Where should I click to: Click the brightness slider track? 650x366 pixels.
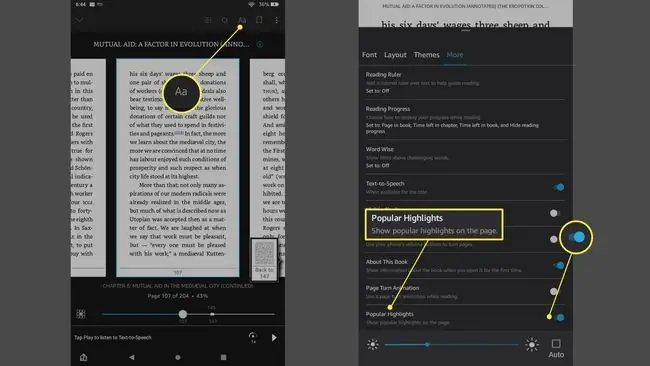pyautogui.click(x=451, y=344)
